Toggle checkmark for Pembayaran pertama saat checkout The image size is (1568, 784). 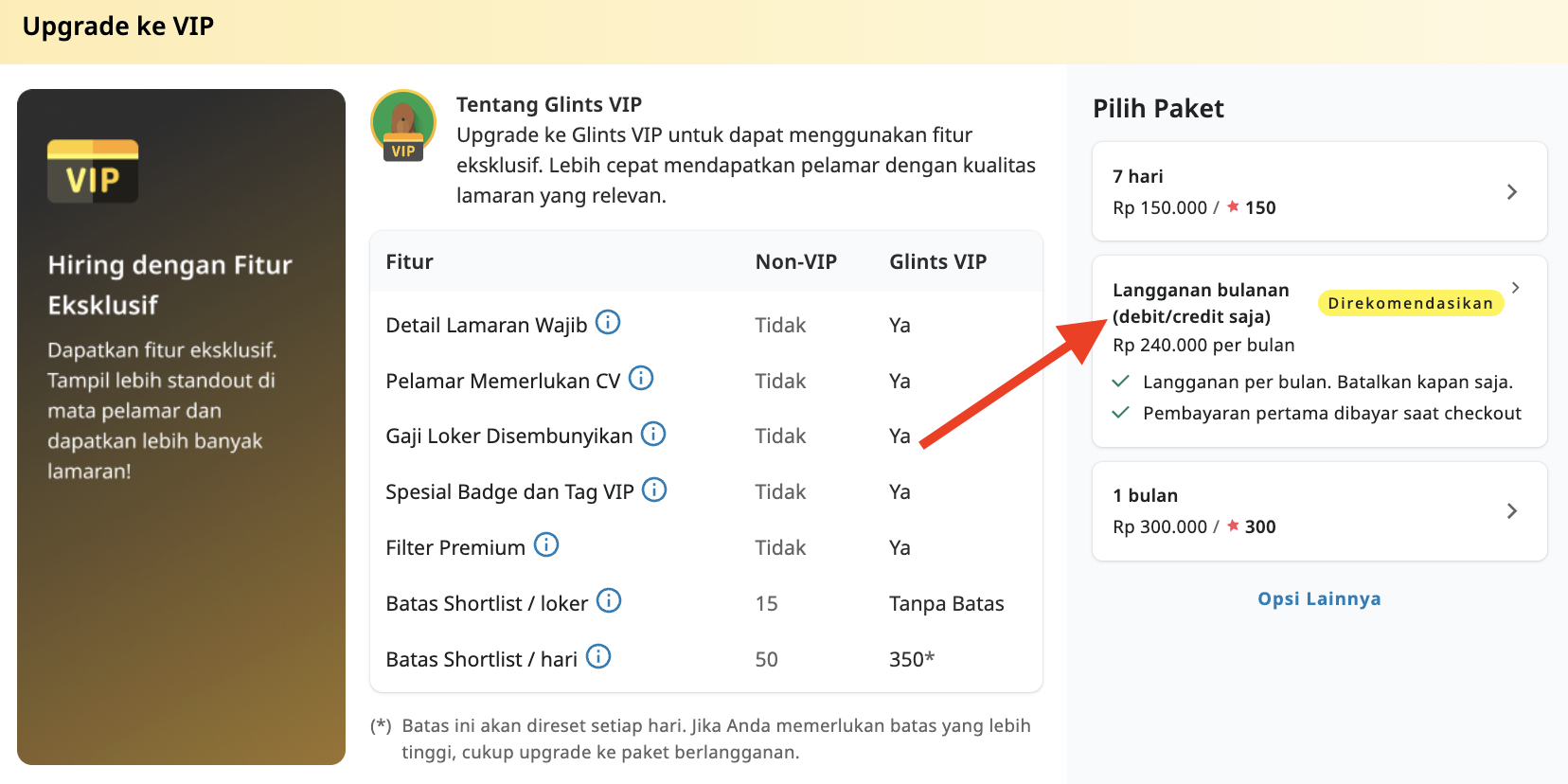pyautogui.click(x=1120, y=413)
